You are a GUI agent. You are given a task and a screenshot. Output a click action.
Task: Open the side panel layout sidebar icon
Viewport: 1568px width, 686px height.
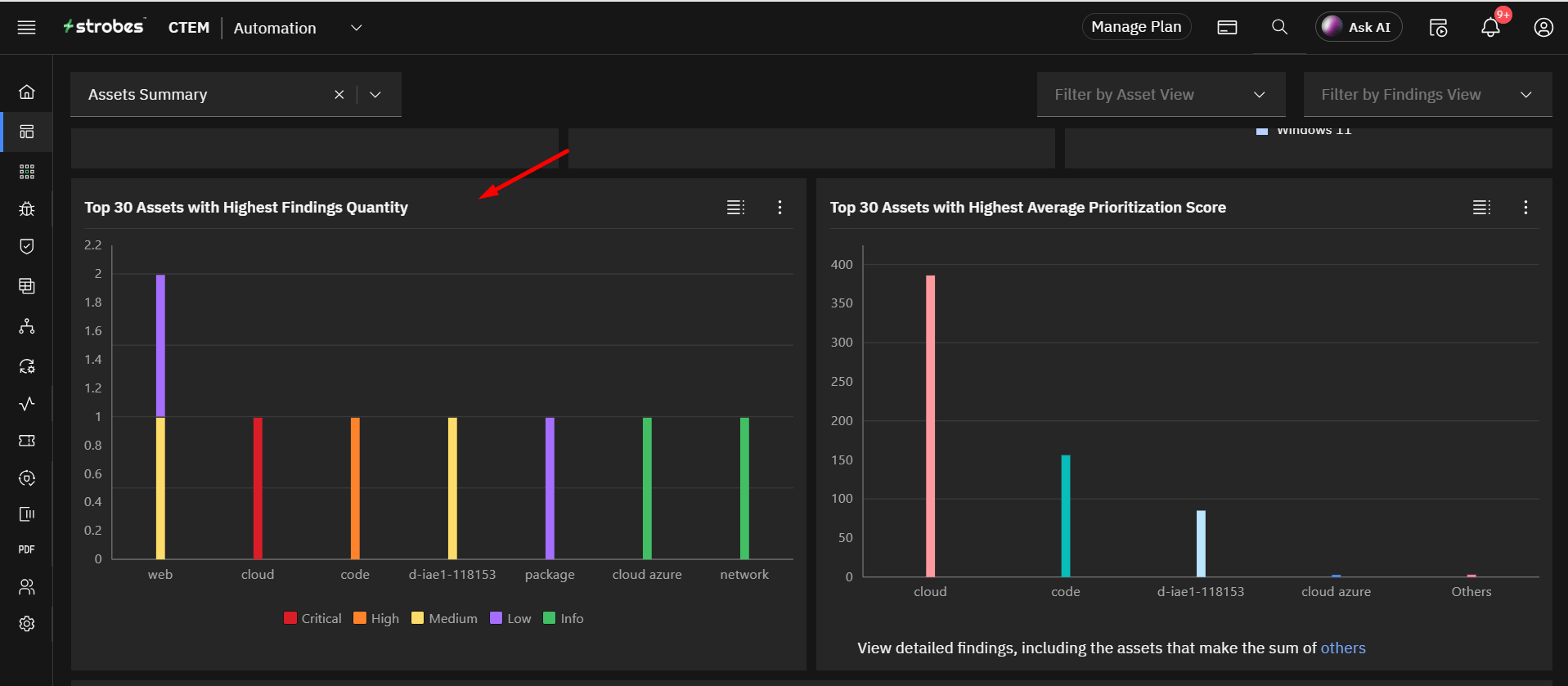point(27,514)
